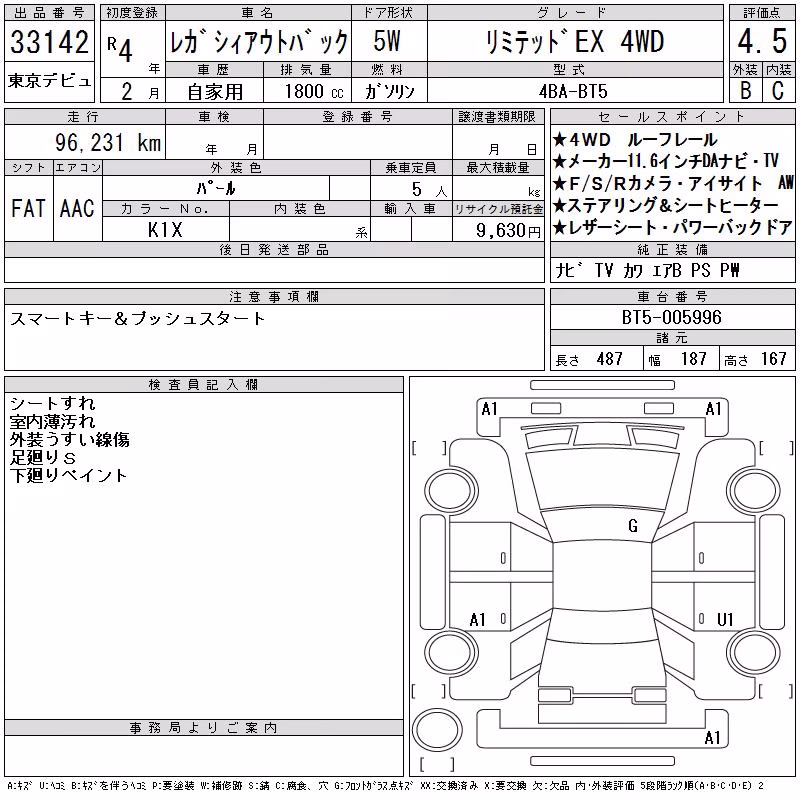Select sales point '★F/S/Rカメラ・アイサイト AW'
The image size is (800, 800).
(x=673, y=183)
